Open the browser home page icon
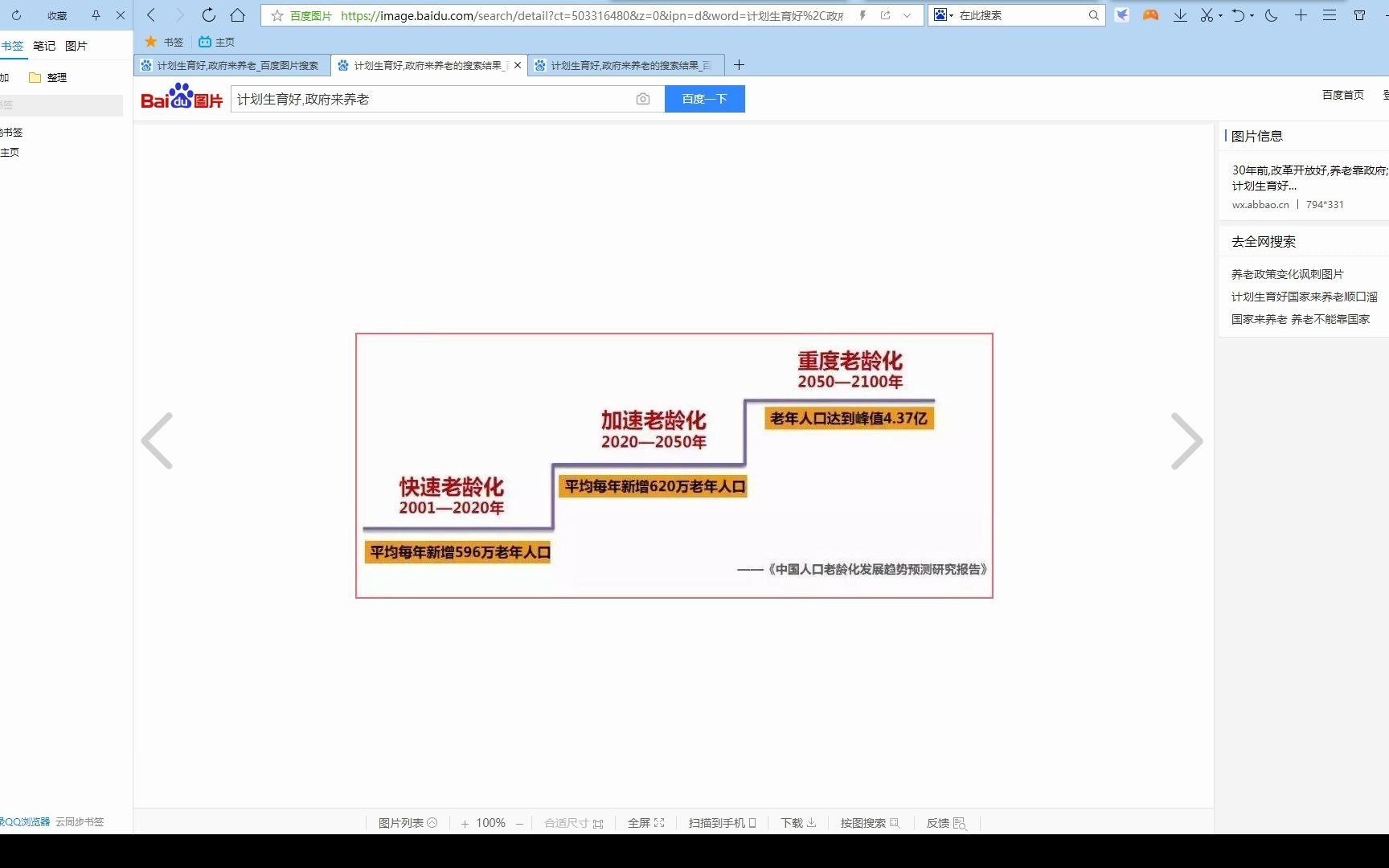Screen dimensions: 1389x868 [x=238, y=15]
